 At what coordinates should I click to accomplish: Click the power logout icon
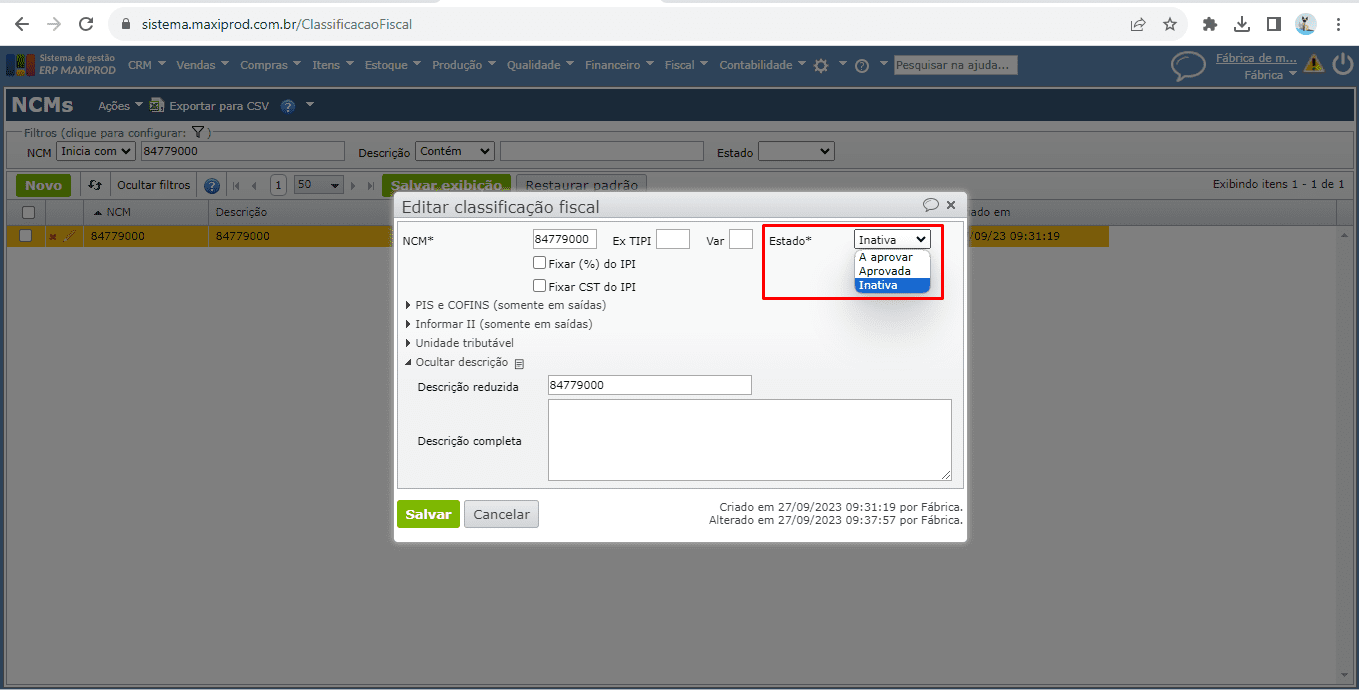(1343, 64)
